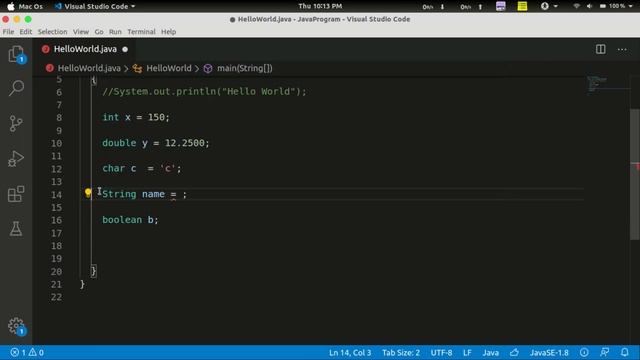Open the Explorer view in activity bar
This screenshot has height=360, width=640.
pos(16,54)
